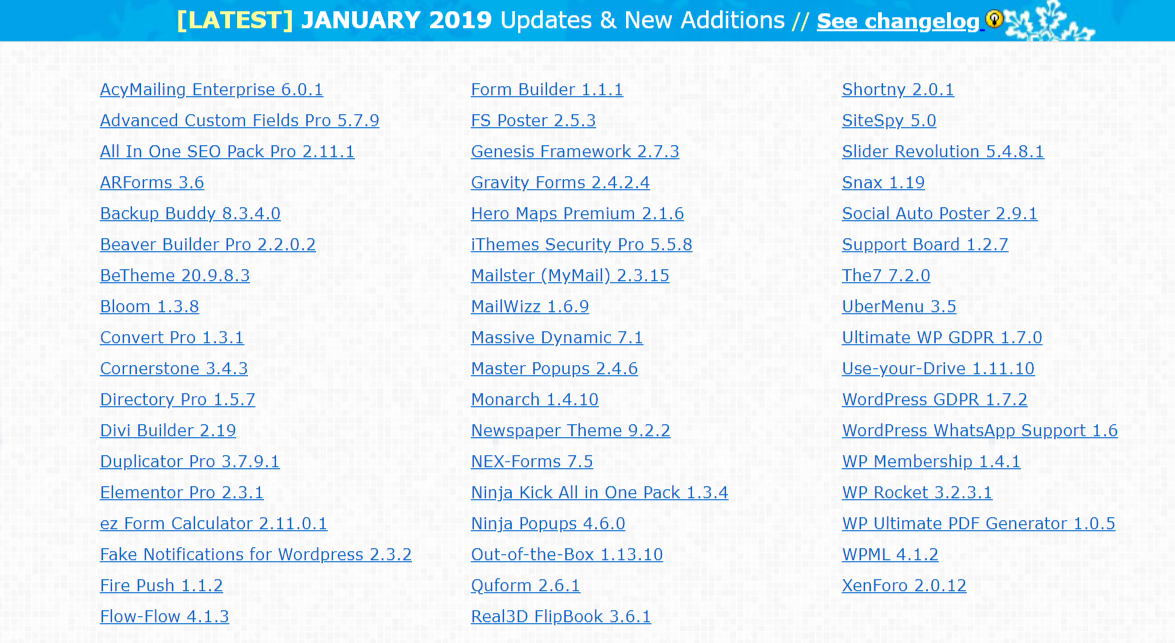Image resolution: width=1175 pixels, height=643 pixels.
Task: Click the ARForms 3.6 link
Action: point(152,182)
